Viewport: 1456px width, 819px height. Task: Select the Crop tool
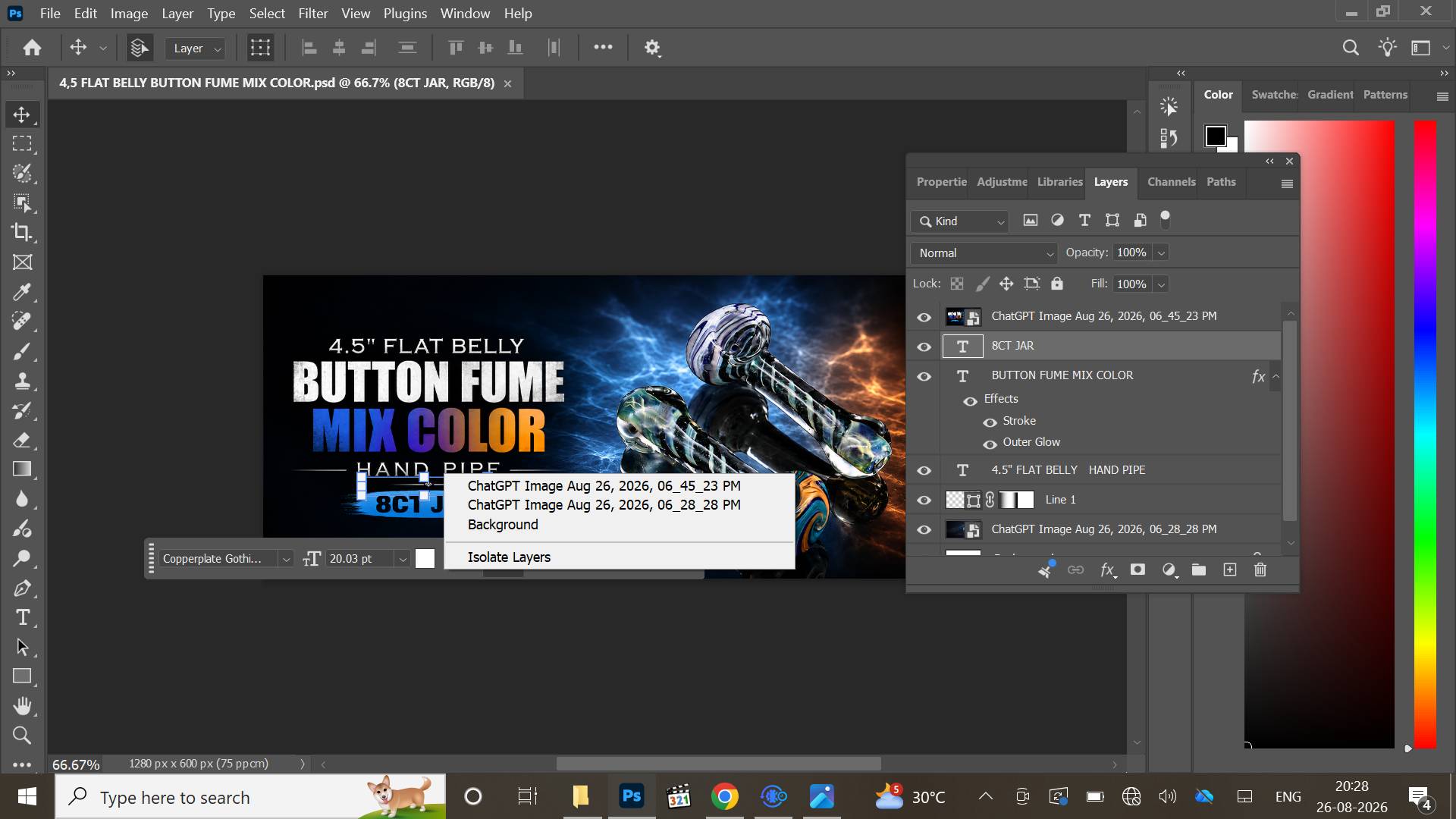[x=22, y=232]
